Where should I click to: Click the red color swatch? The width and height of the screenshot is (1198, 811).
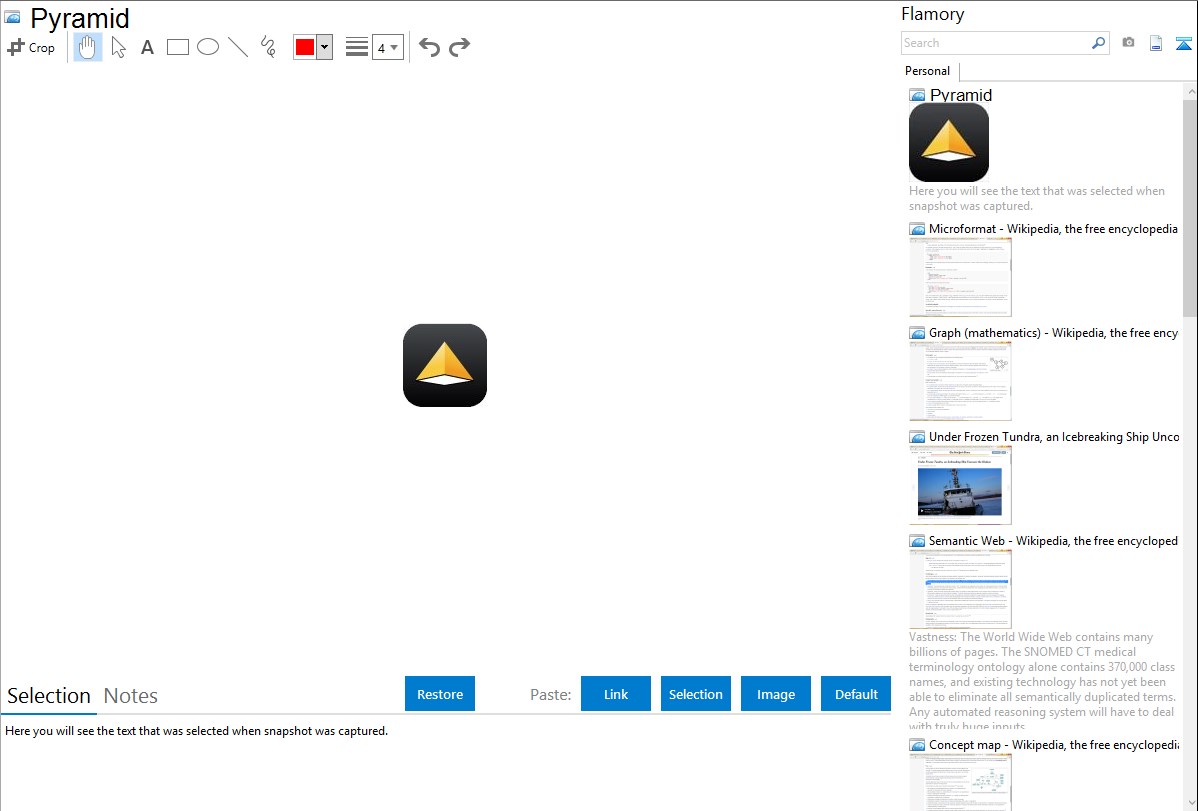pos(305,47)
